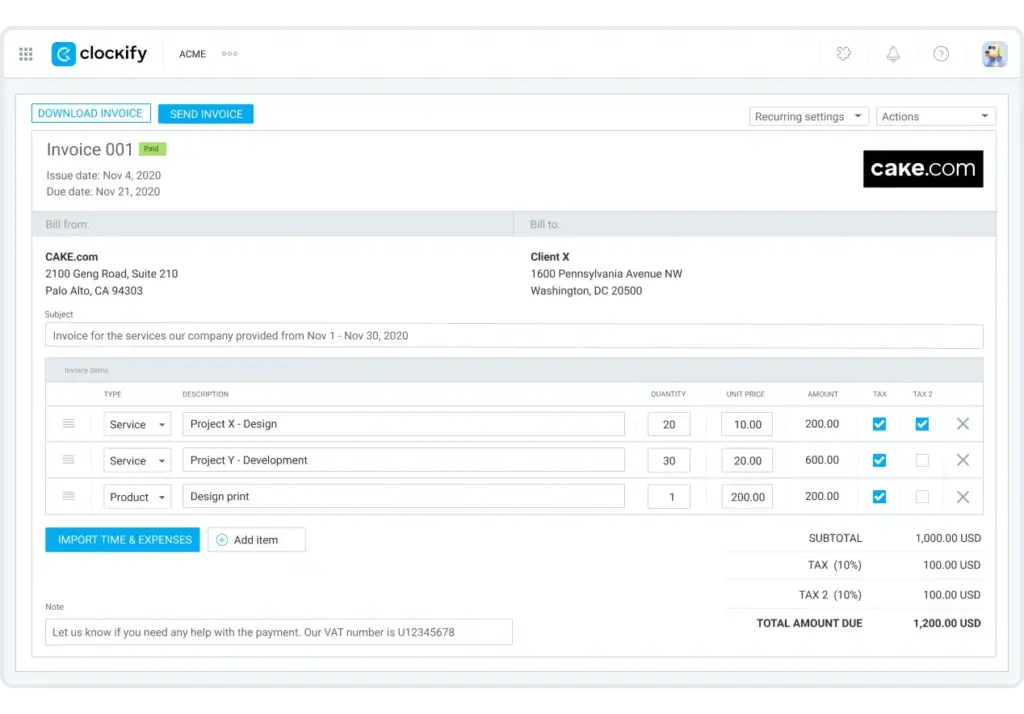Image resolution: width=1024 pixels, height=714 pixels.
Task: Remove the Project Y - Development row
Action: (963, 460)
